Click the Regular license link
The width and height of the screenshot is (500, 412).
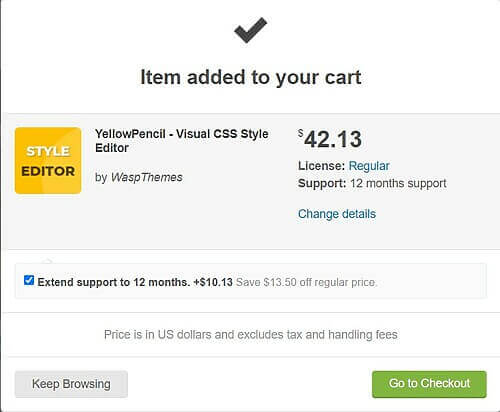coord(369,166)
